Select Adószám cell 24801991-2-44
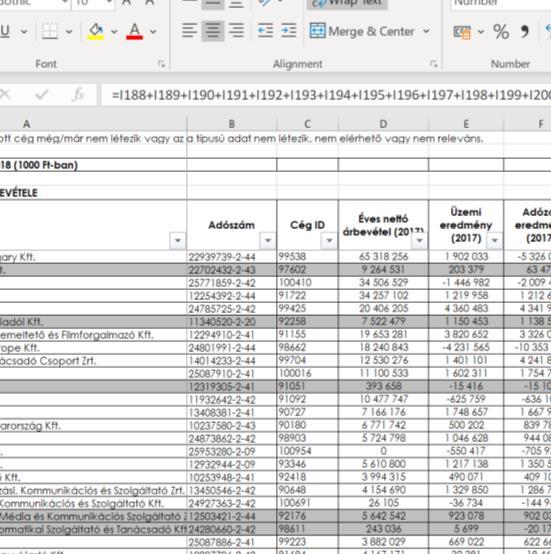551x554 pixels. [232, 348]
